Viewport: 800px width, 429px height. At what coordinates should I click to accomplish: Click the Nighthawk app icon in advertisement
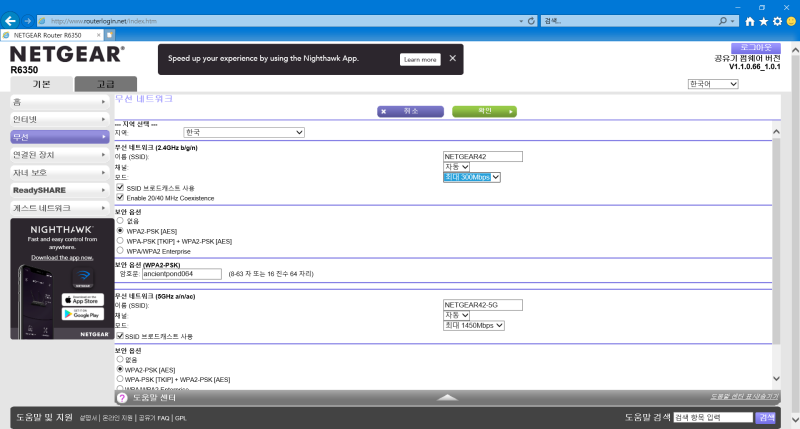[x=83, y=278]
